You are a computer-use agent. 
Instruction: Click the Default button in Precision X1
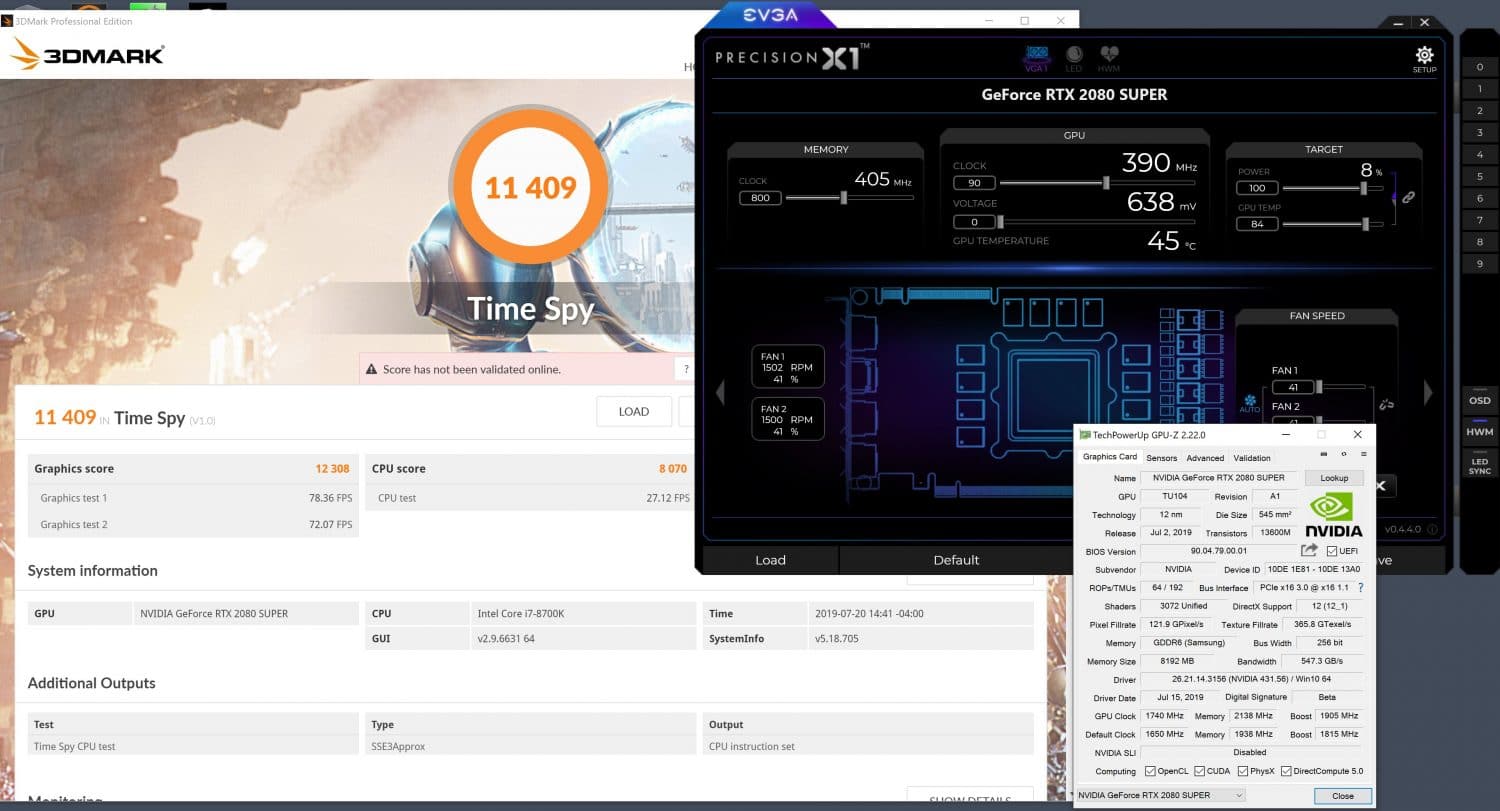(956, 560)
